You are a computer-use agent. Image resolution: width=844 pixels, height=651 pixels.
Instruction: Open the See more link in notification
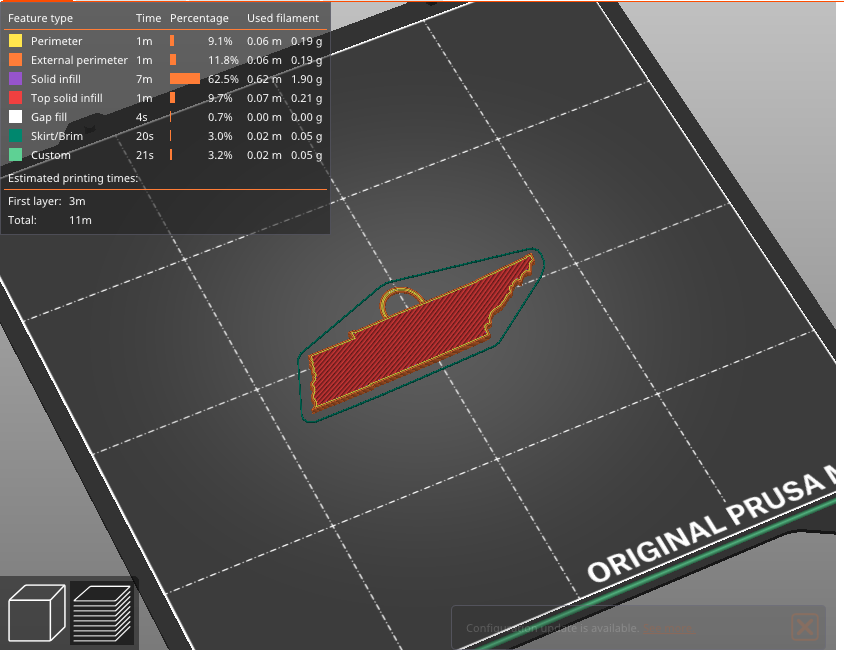(668, 628)
